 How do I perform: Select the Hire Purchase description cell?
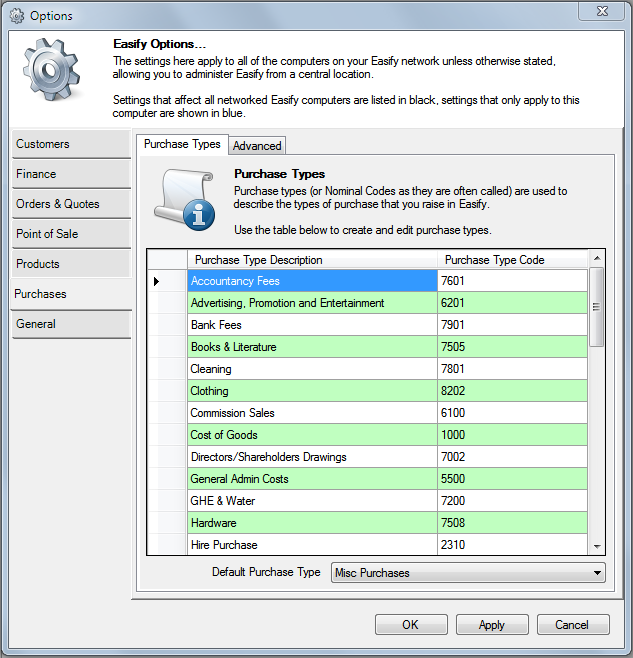(x=312, y=545)
